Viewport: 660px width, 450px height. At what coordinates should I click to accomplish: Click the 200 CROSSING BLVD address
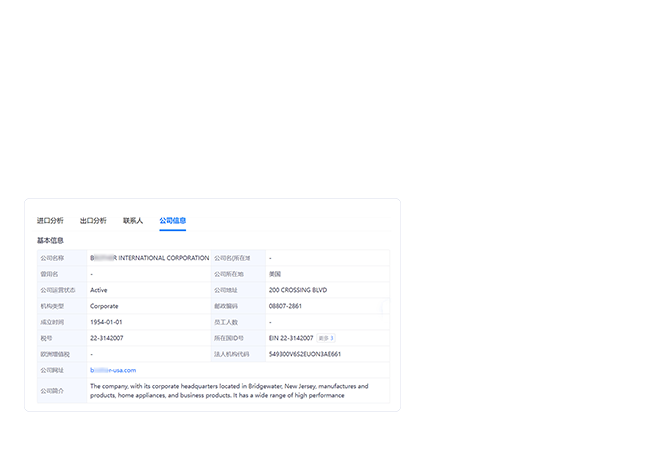(298, 290)
